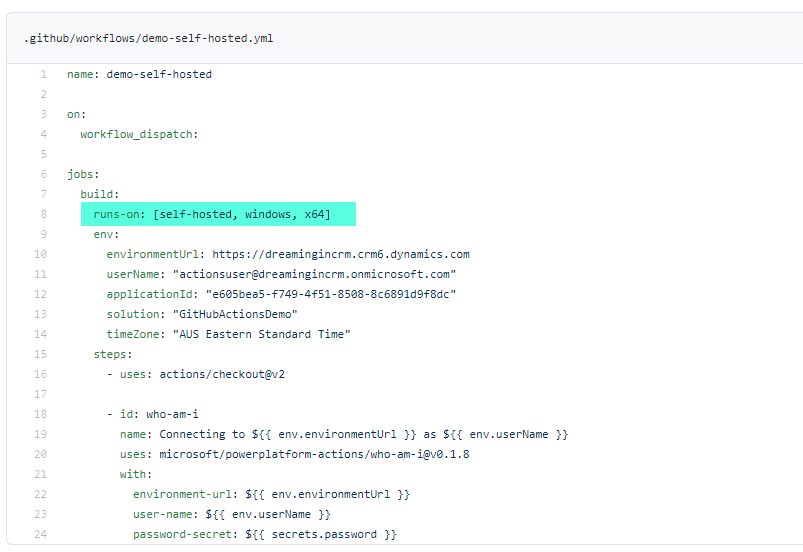Click the id: who-am-i line
This screenshot has width=803, height=552.
[x=146, y=414]
